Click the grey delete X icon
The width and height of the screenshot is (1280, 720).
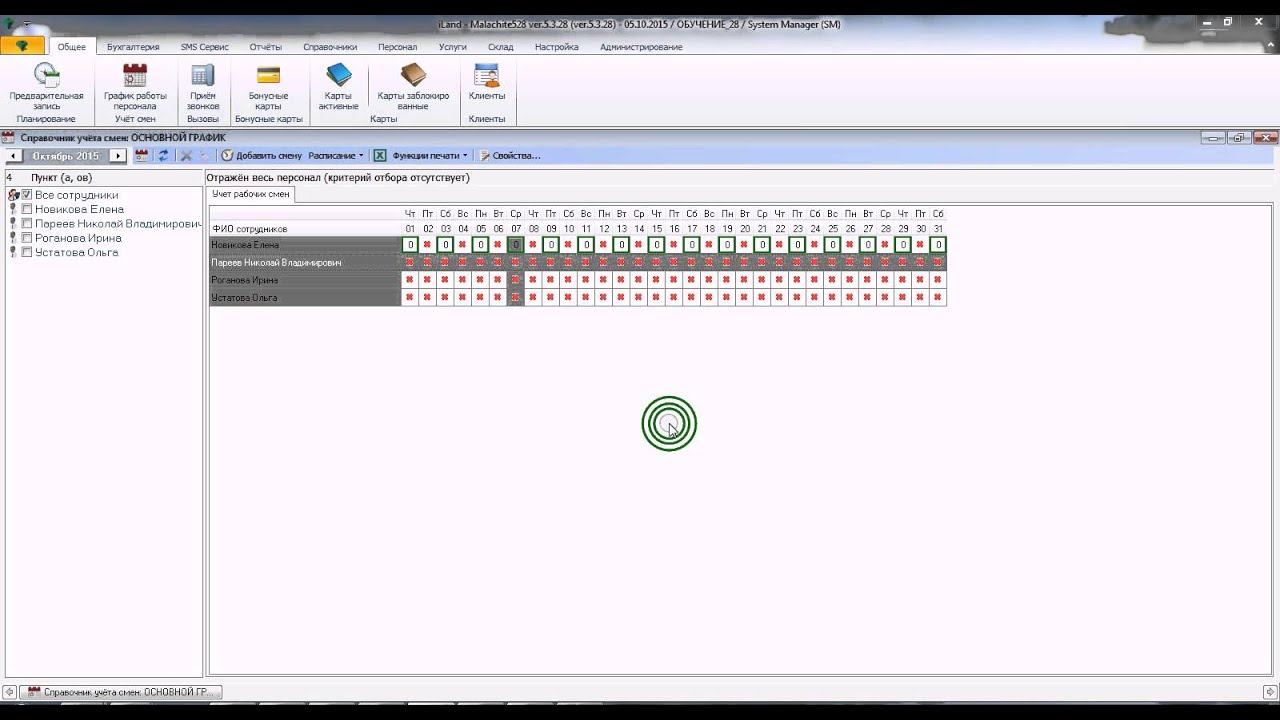point(186,156)
